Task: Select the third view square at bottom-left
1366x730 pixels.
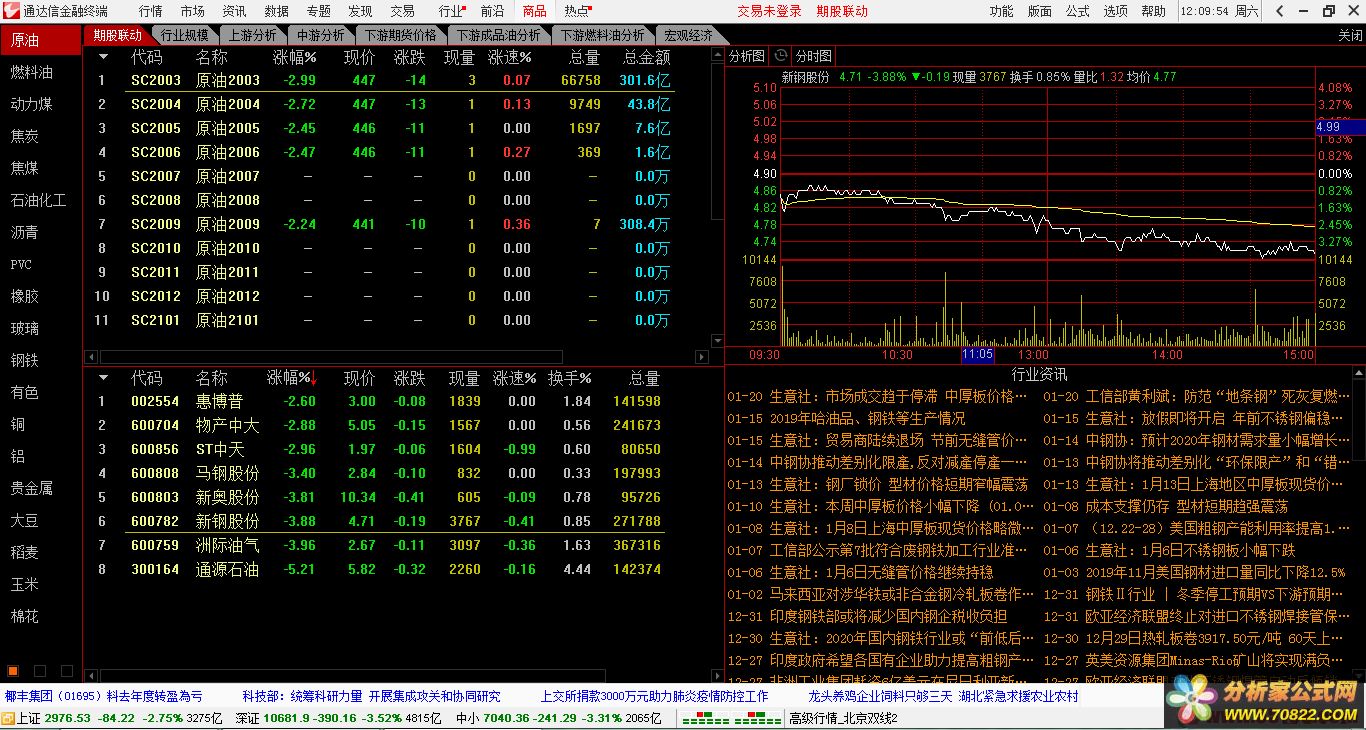Action: pyautogui.click(x=66, y=671)
